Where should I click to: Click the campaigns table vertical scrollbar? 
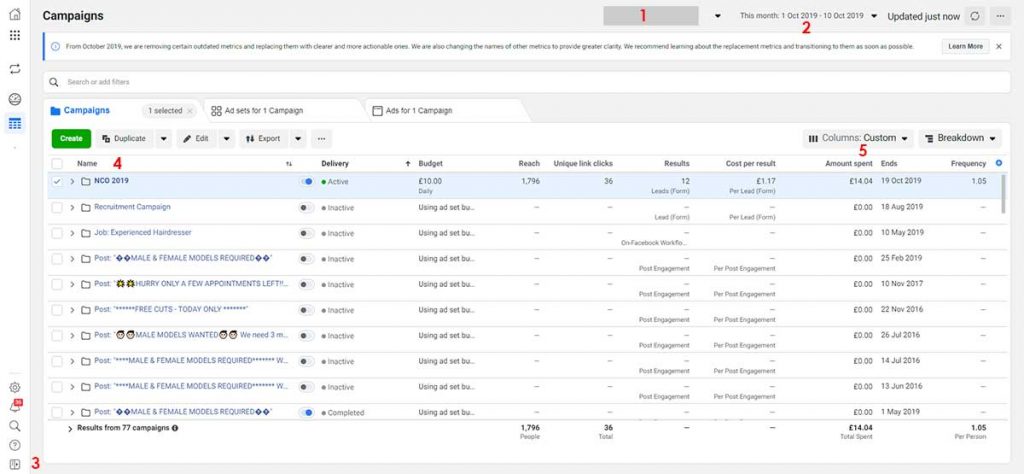click(x=1003, y=196)
